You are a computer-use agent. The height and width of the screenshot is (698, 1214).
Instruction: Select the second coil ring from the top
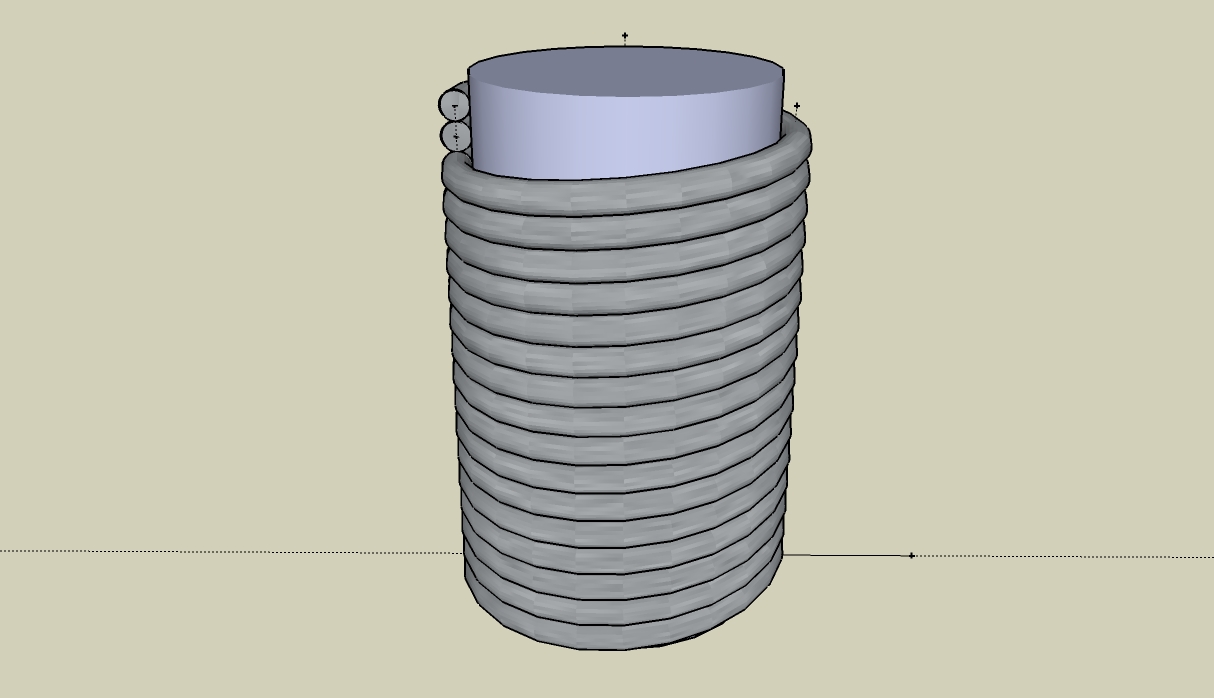(x=625, y=226)
